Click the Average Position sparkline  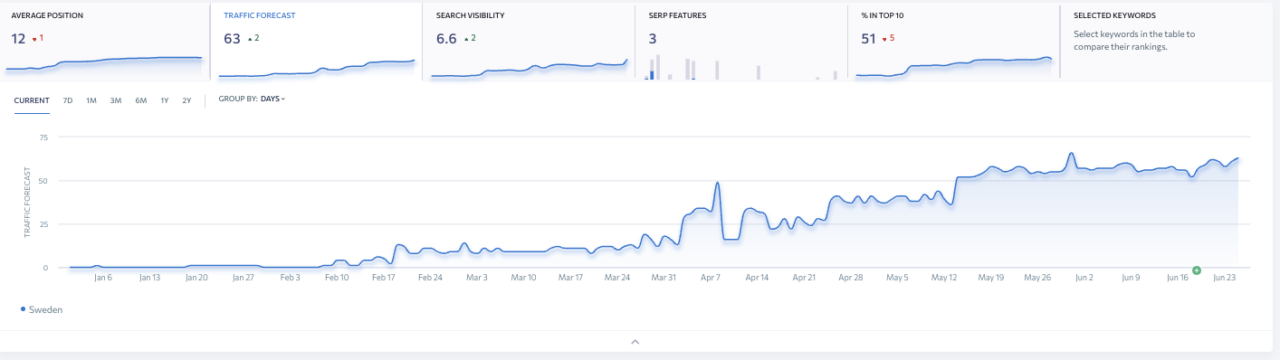coord(104,64)
